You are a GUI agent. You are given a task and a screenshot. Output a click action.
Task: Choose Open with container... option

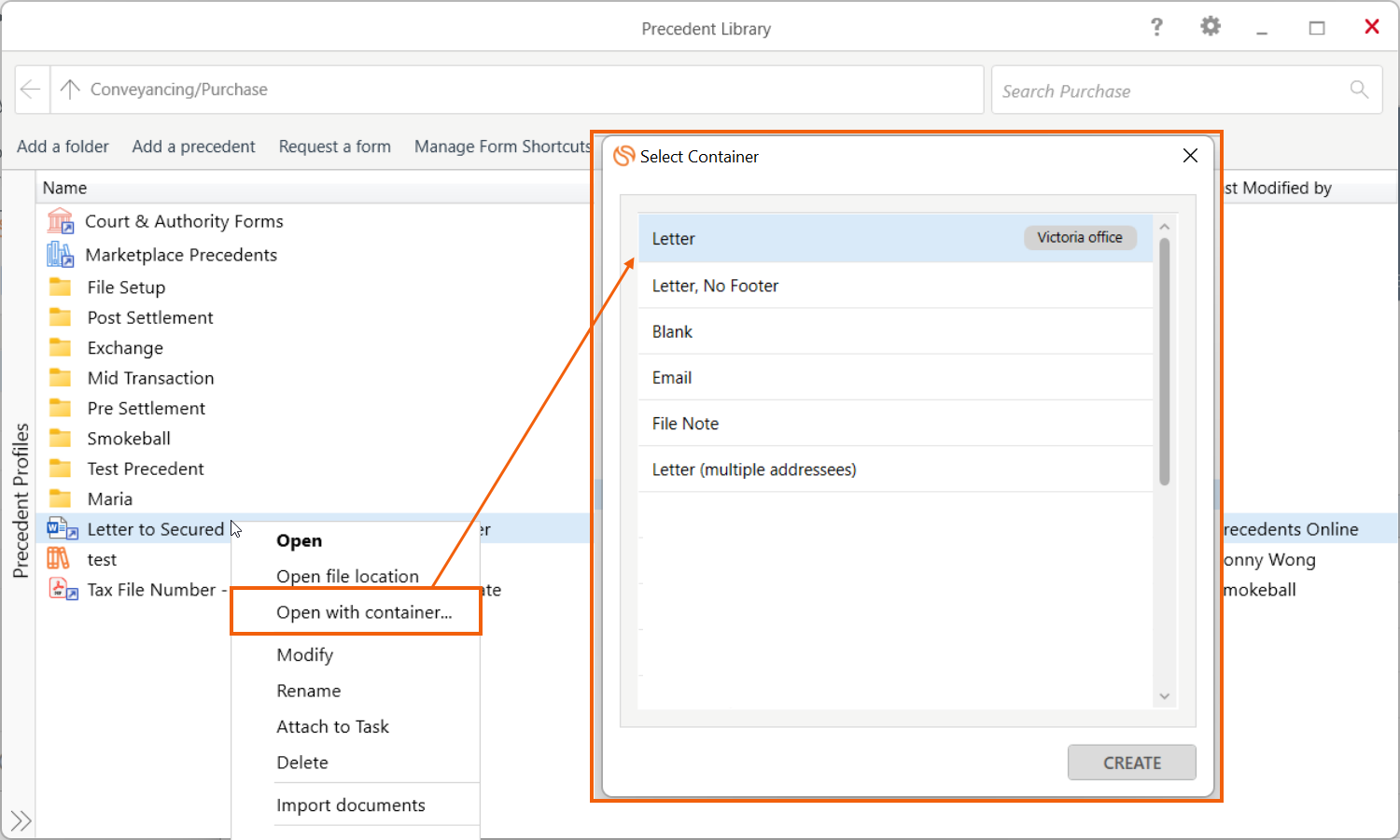[x=364, y=612]
